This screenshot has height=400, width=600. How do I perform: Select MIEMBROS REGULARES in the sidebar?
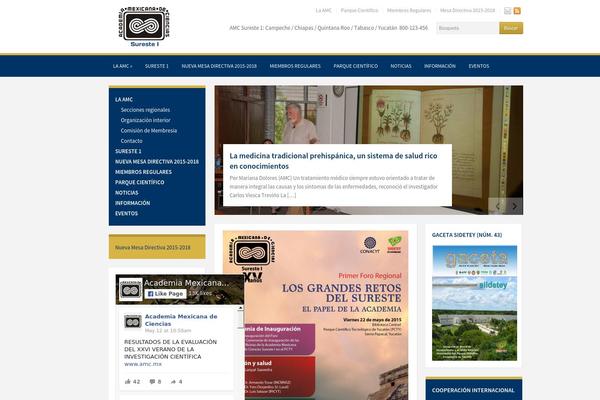(x=143, y=172)
